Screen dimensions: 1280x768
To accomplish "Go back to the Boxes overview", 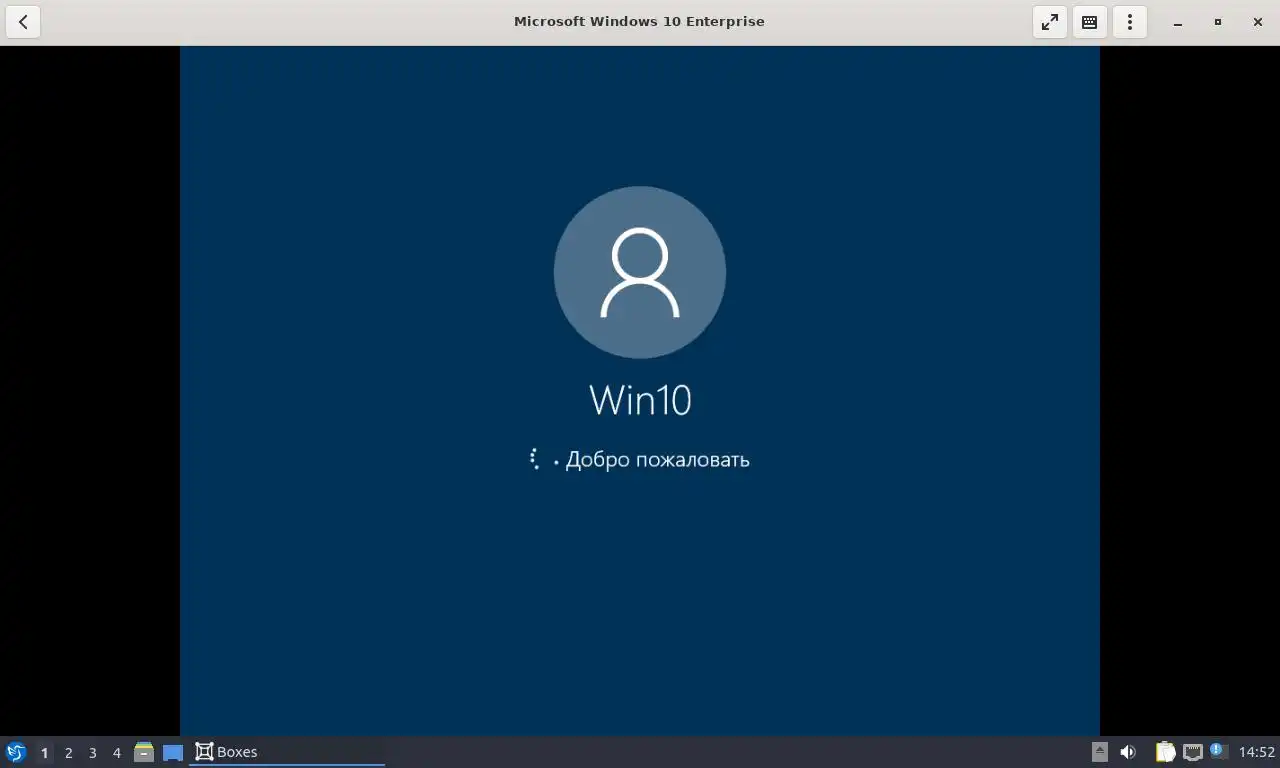I will 23,22.
